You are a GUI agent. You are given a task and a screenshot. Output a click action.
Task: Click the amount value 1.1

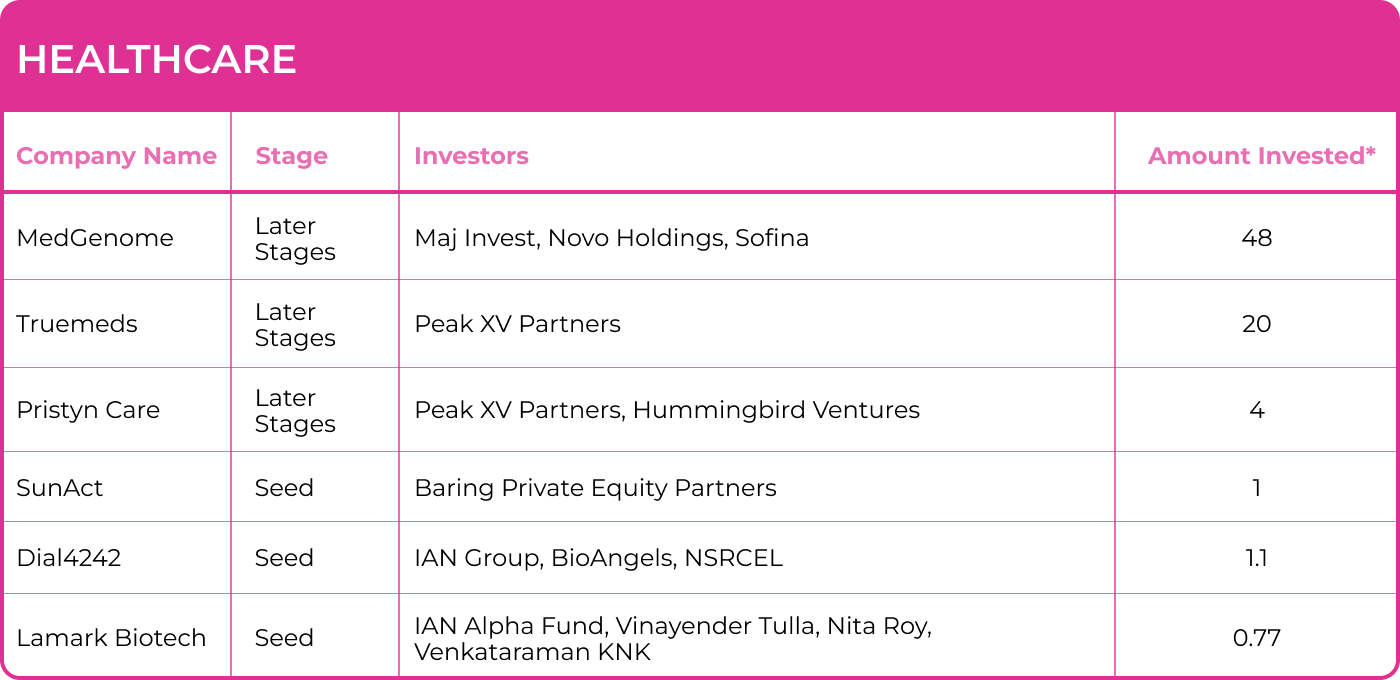coord(1256,558)
